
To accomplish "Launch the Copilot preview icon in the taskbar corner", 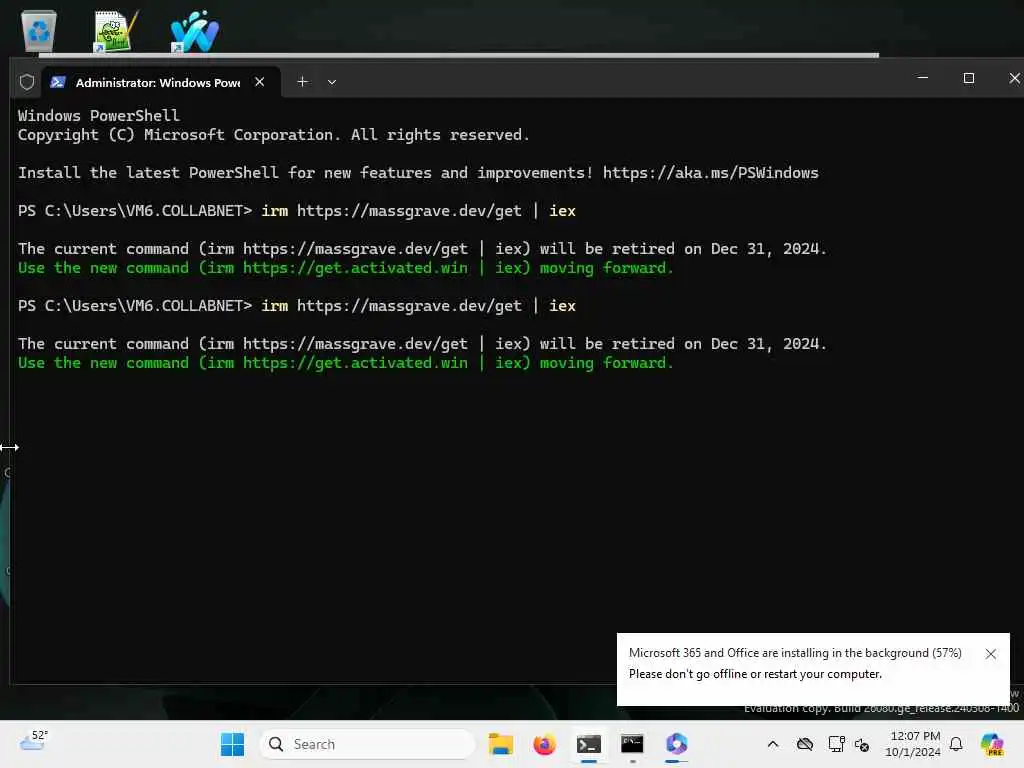I will 992,744.
